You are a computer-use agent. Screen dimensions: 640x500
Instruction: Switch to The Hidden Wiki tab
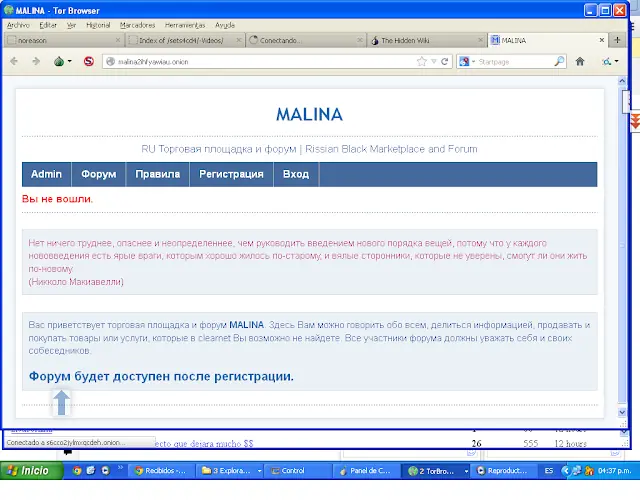pyautogui.click(x=425, y=40)
